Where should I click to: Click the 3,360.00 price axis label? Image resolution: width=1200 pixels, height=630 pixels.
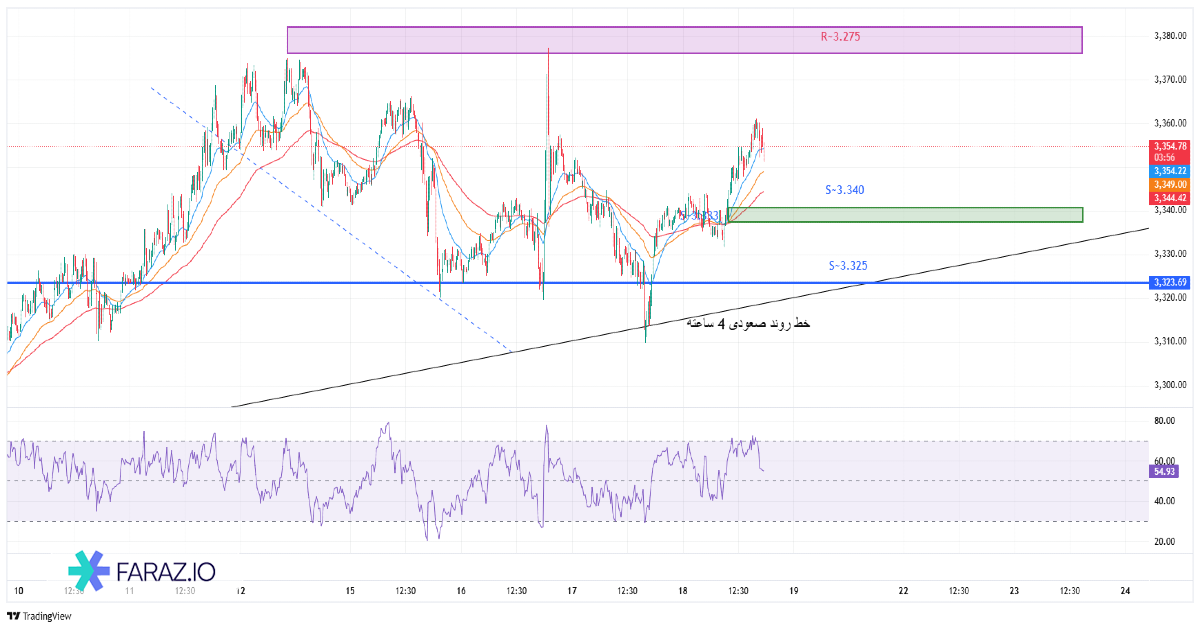pyautogui.click(x=1169, y=123)
